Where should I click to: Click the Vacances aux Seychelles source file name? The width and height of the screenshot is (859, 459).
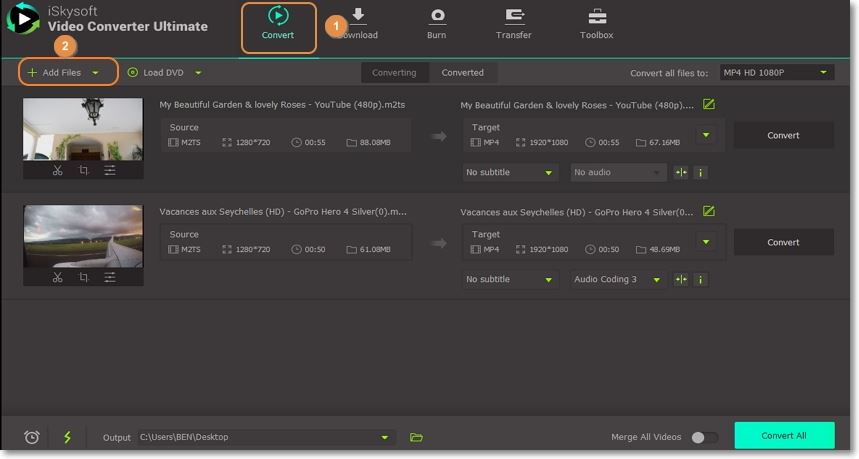coord(283,211)
